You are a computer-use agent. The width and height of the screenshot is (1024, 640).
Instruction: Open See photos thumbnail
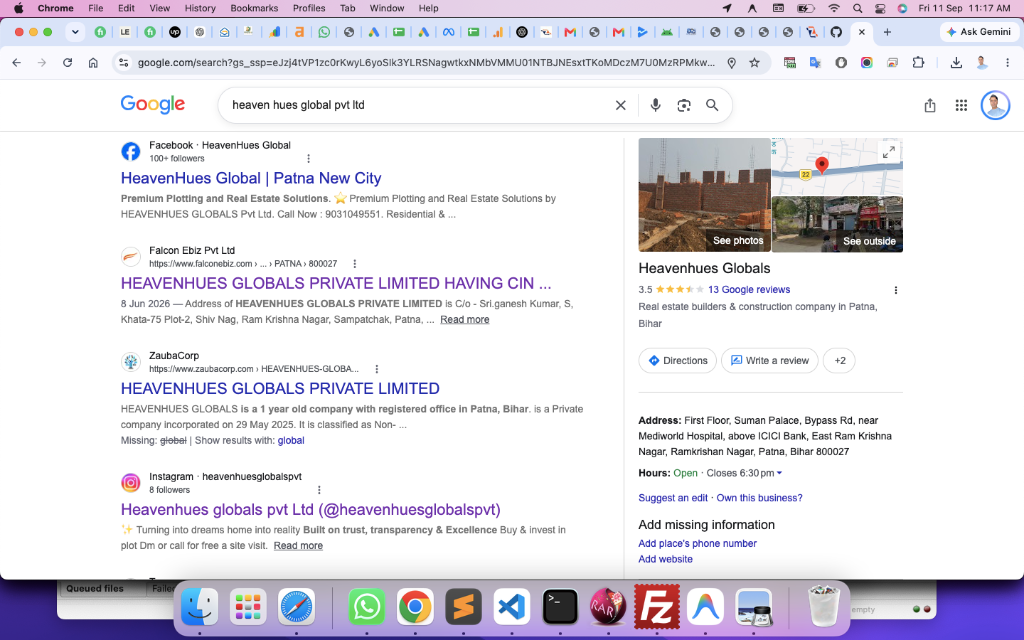point(704,195)
